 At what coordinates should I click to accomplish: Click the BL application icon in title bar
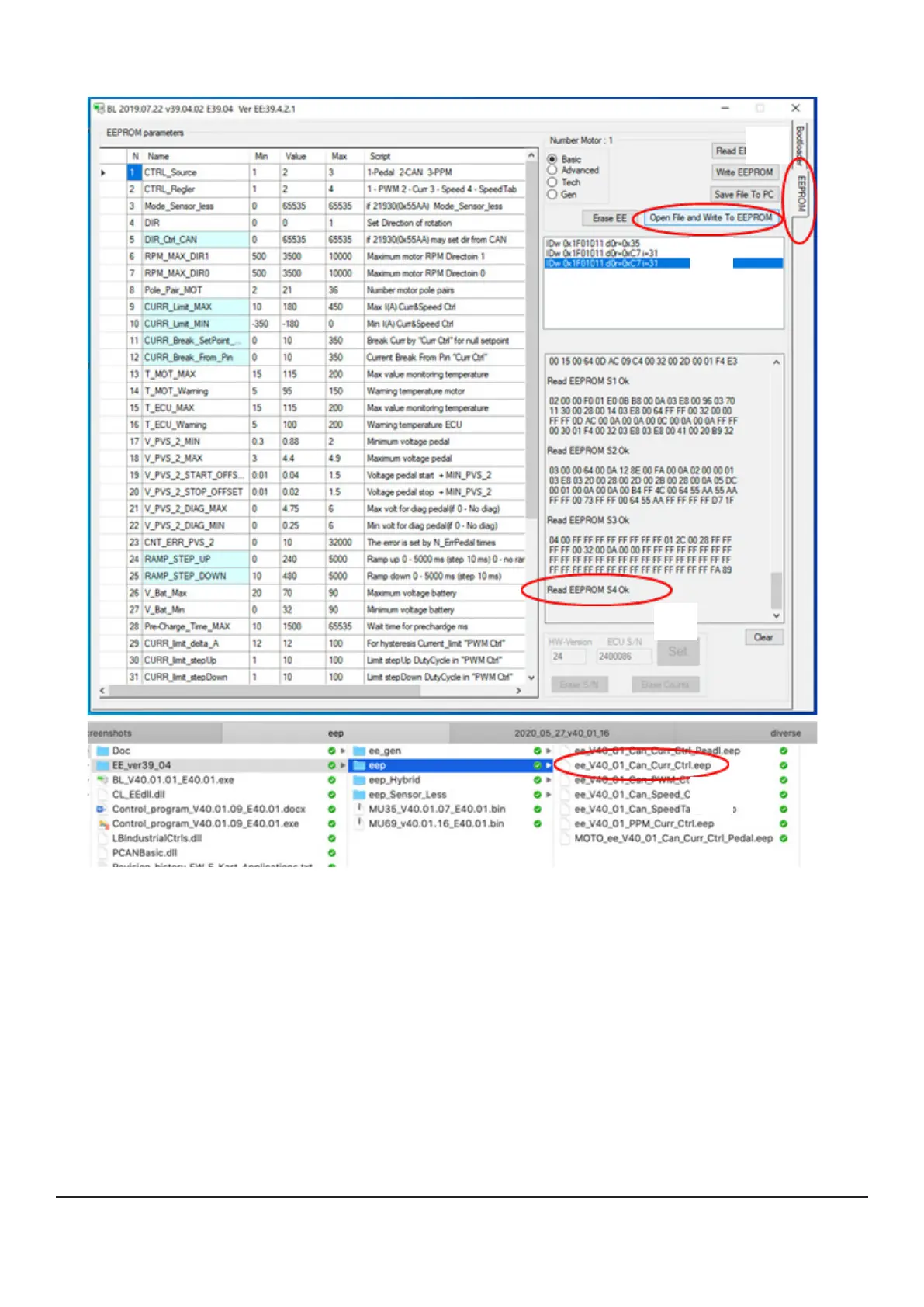pyautogui.click(x=99, y=109)
